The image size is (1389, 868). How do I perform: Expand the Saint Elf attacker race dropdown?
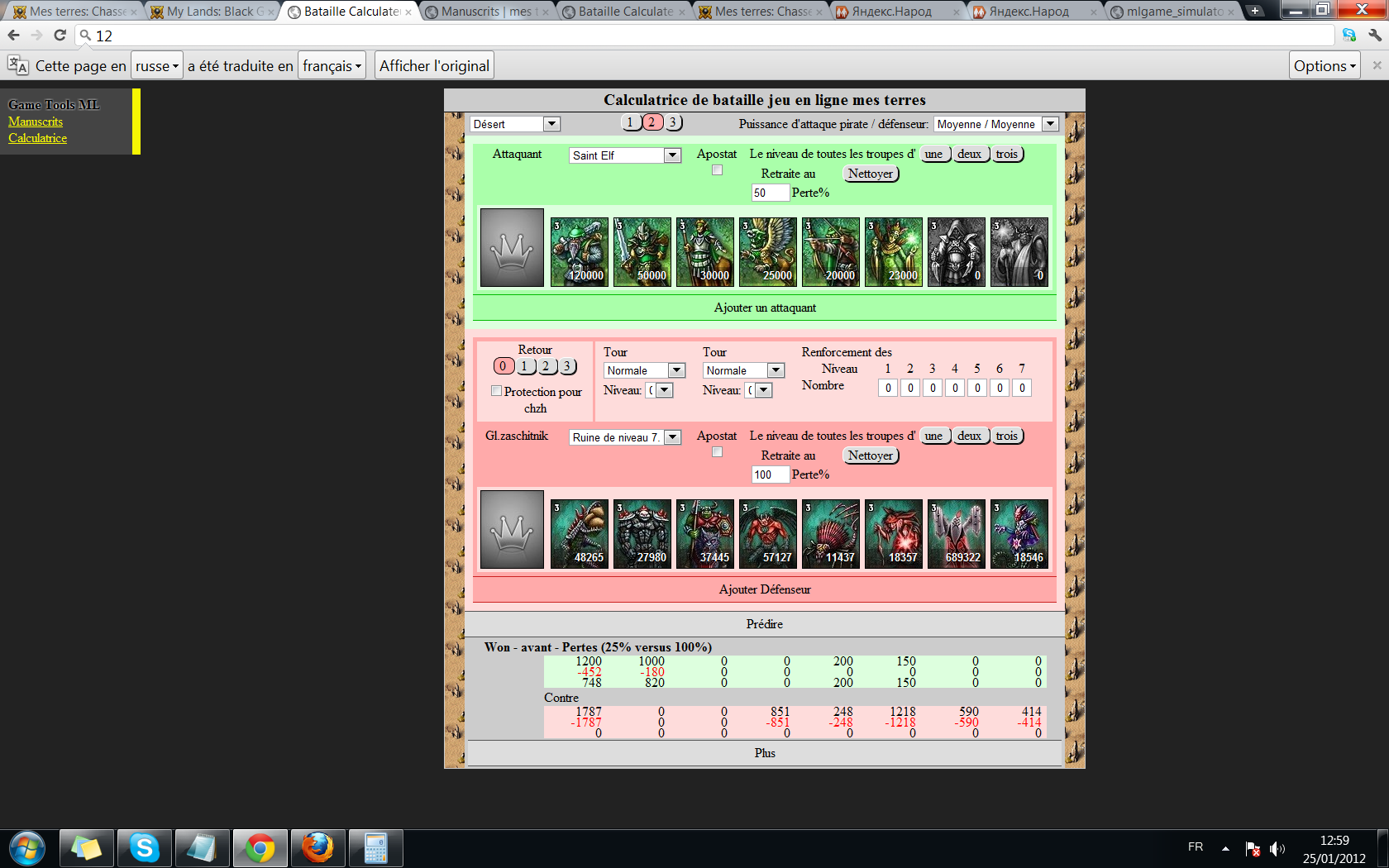tap(625, 155)
